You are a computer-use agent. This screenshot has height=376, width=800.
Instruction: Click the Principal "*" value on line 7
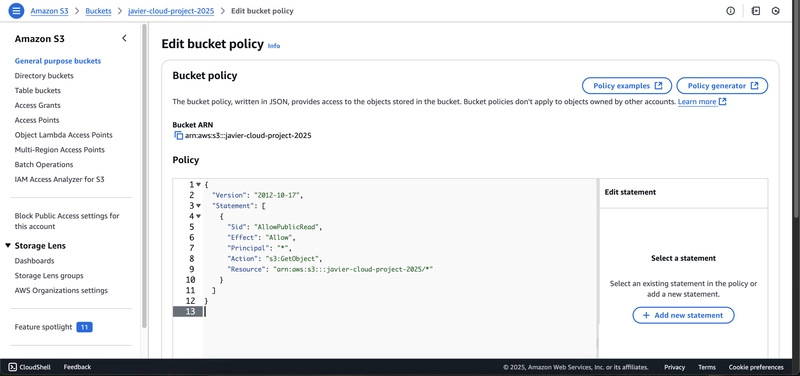tap(284, 248)
